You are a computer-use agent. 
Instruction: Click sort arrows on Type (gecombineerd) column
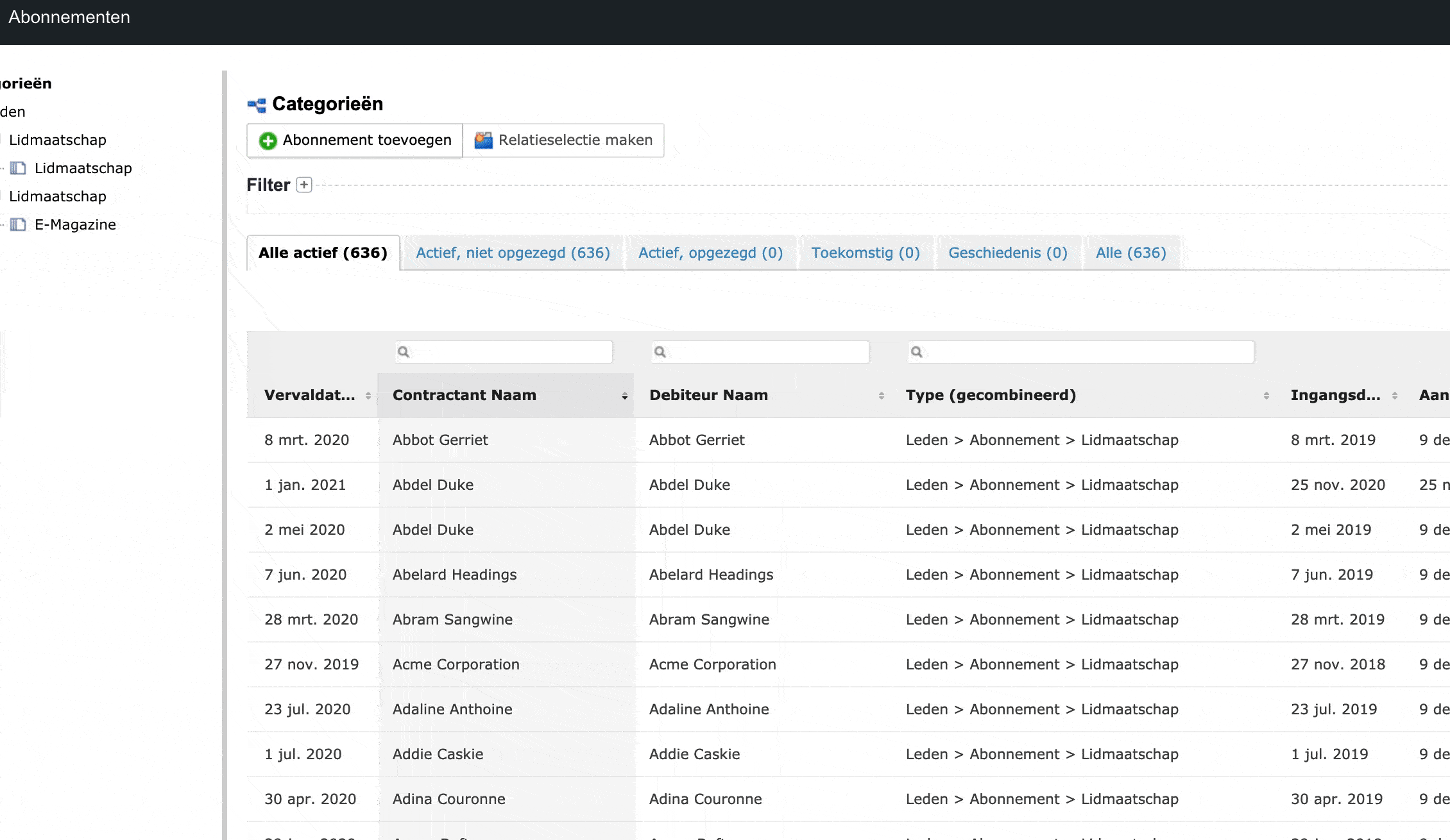1266,396
